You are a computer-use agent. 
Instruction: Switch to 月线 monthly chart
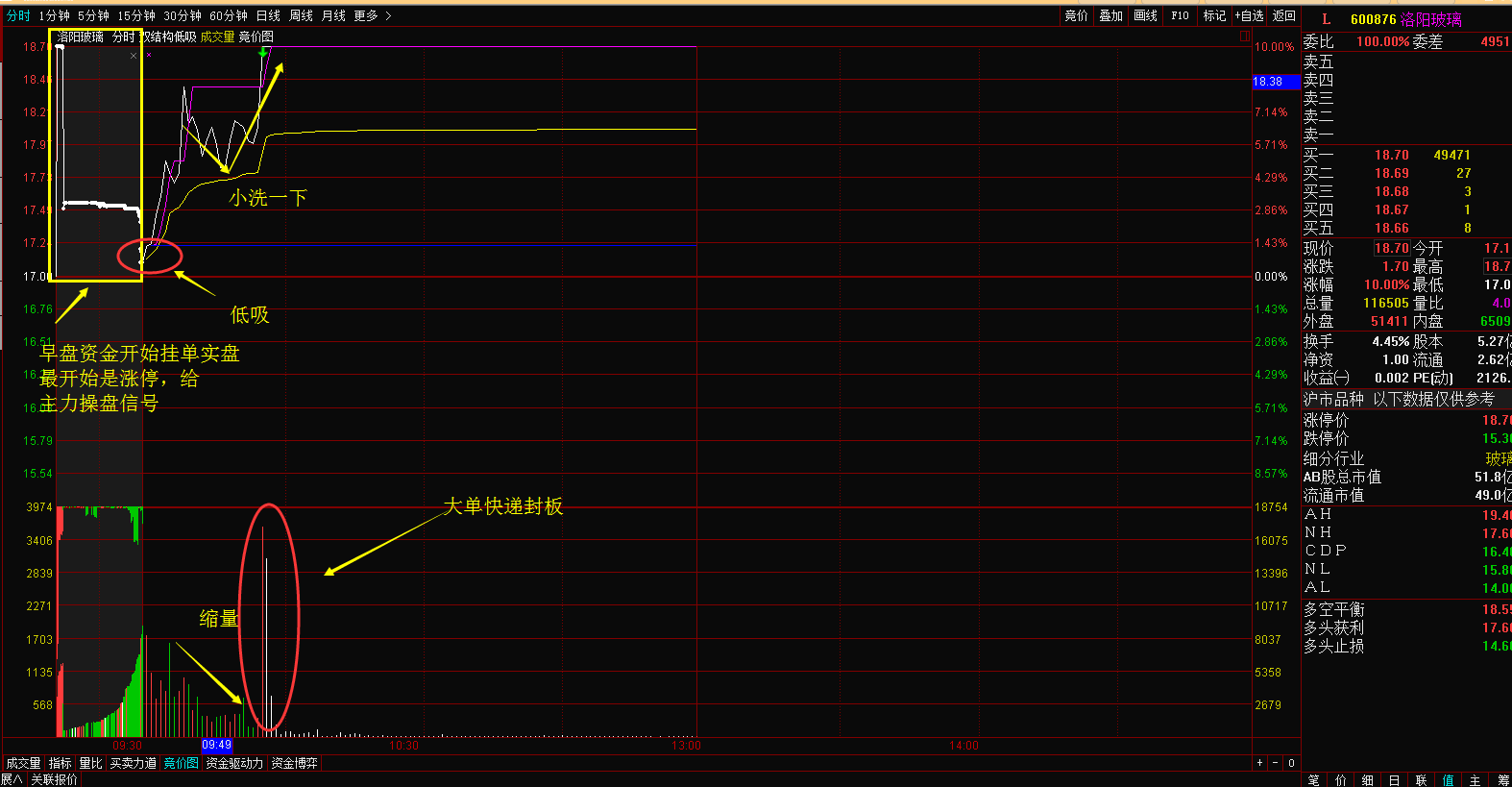[333, 15]
